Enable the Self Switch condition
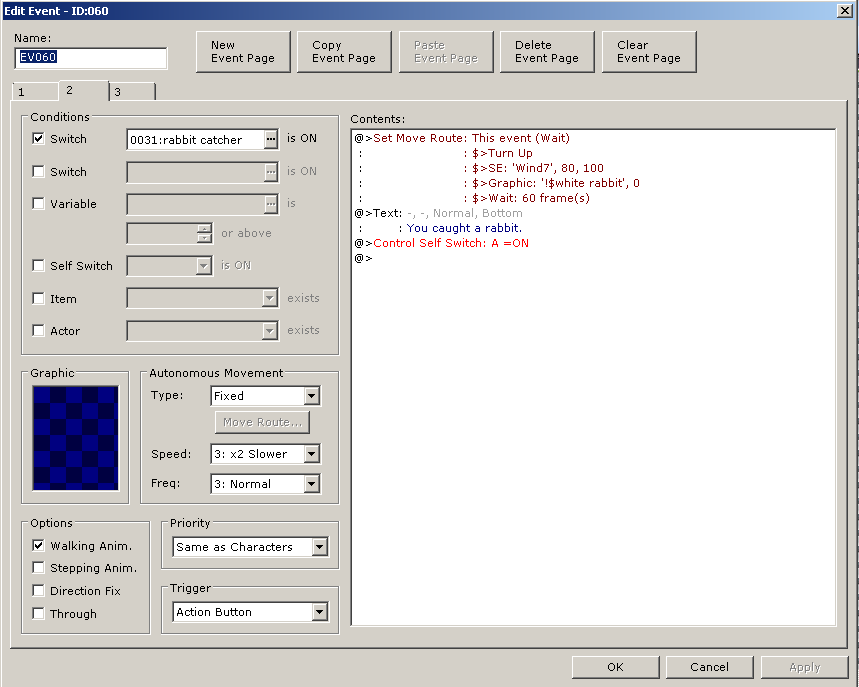 tap(39, 266)
